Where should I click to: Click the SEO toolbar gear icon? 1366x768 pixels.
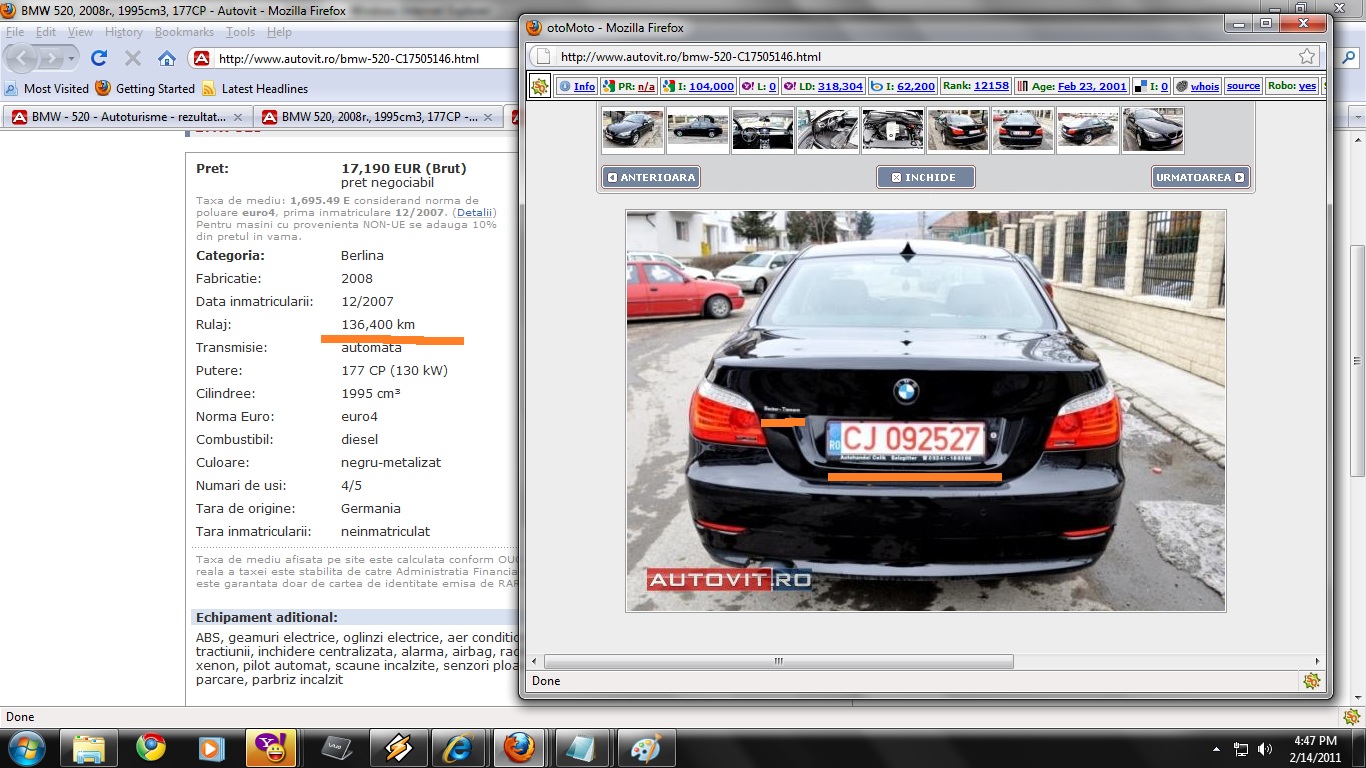pyautogui.click(x=540, y=87)
